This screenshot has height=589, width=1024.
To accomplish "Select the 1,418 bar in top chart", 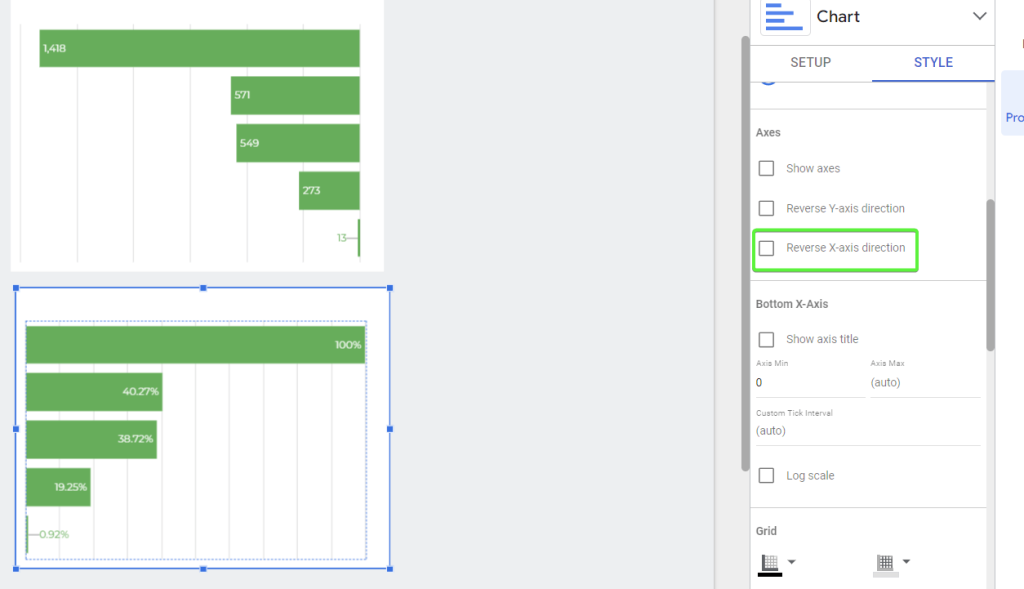I will (x=199, y=48).
